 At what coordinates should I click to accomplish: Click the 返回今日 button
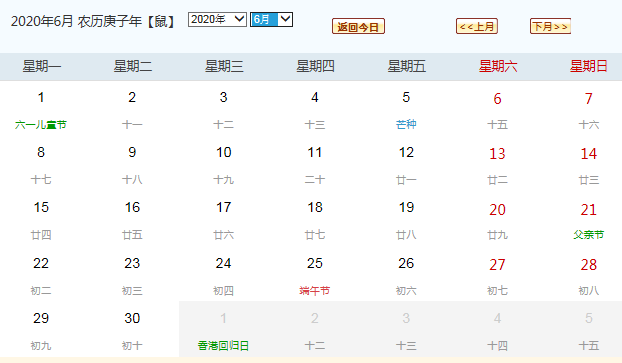pos(358,27)
